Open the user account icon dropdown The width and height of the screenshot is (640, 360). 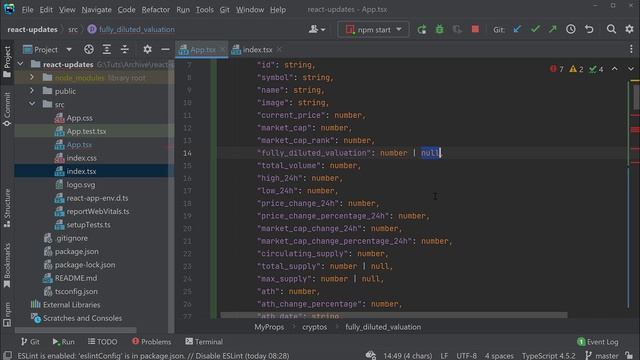(317, 29)
